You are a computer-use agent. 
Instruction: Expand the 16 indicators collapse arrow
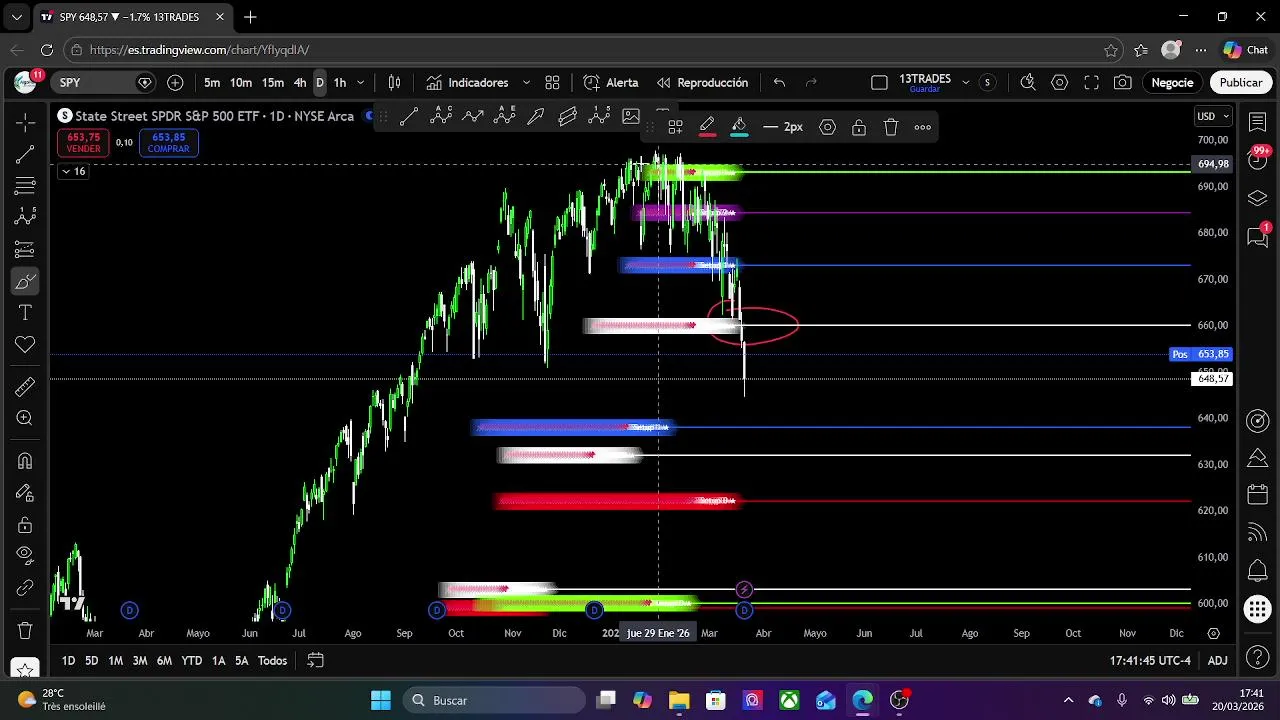coord(73,171)
